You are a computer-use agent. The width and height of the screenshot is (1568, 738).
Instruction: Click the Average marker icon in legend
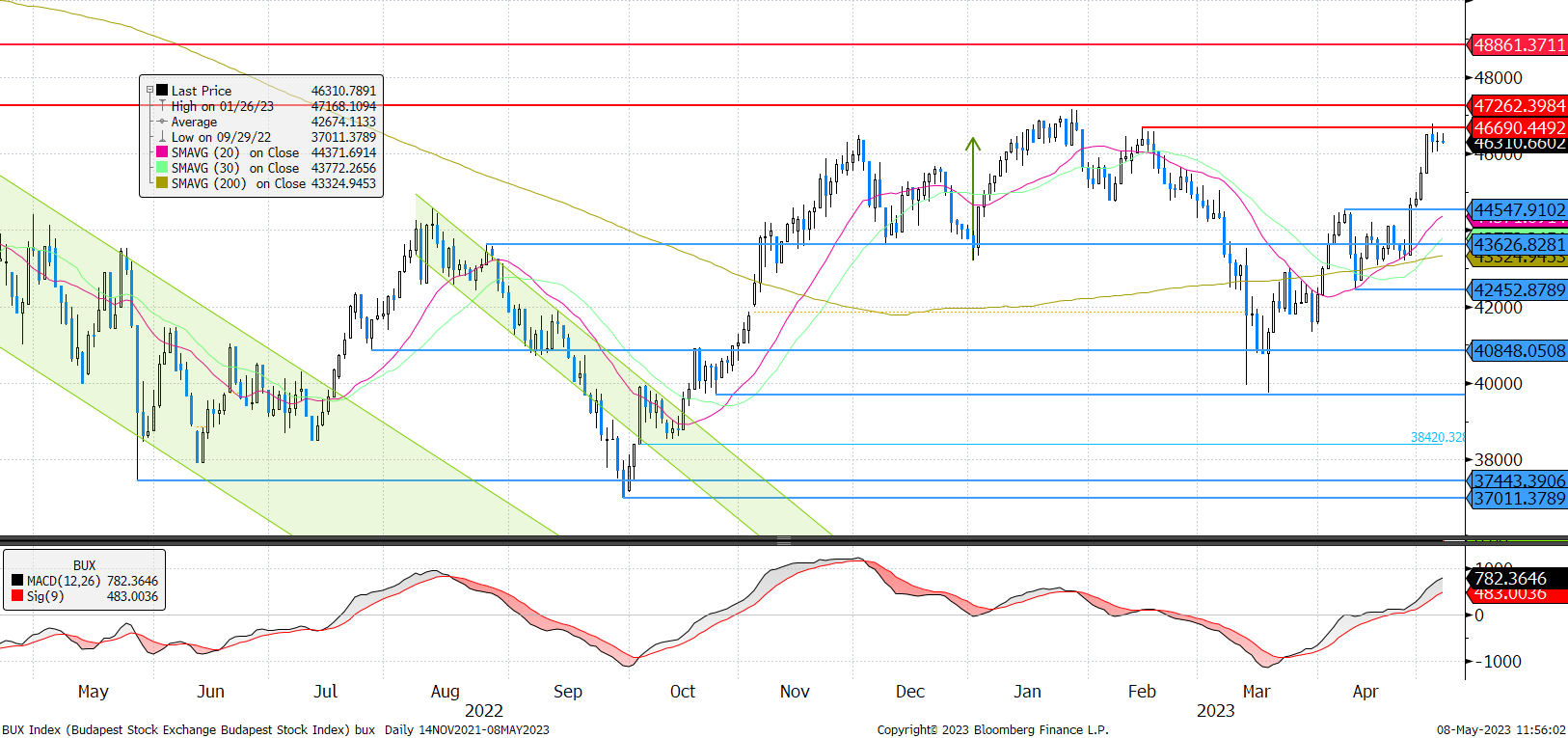pyautogui.click(x=162, y=122)
